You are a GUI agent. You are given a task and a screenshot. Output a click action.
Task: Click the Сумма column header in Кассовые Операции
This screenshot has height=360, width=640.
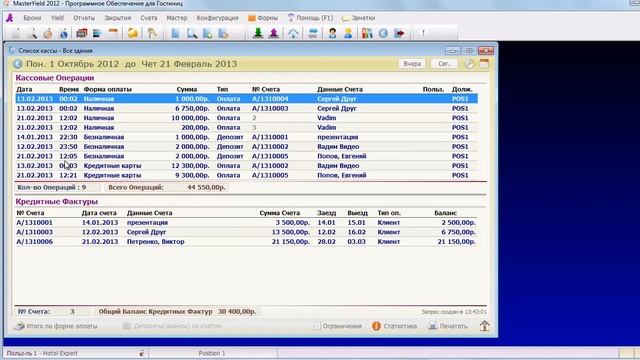(x=187, y=89)
